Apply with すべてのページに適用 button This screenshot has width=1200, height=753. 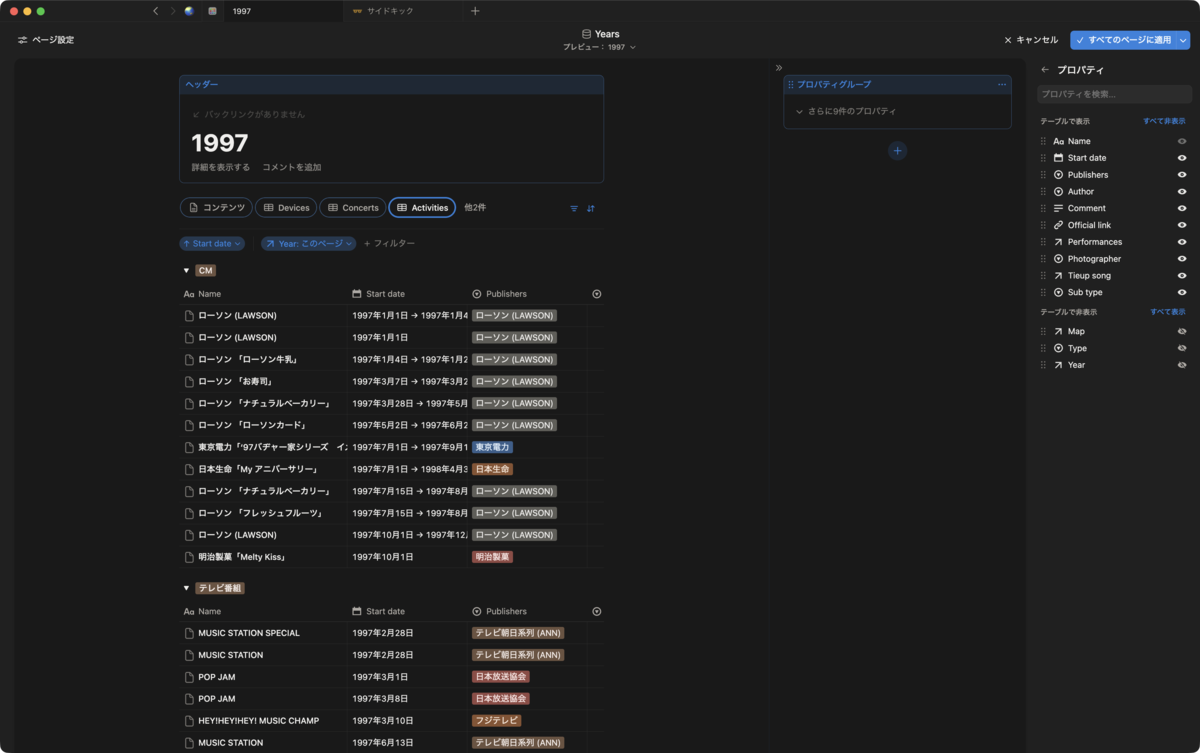[x=1123, y=40]
